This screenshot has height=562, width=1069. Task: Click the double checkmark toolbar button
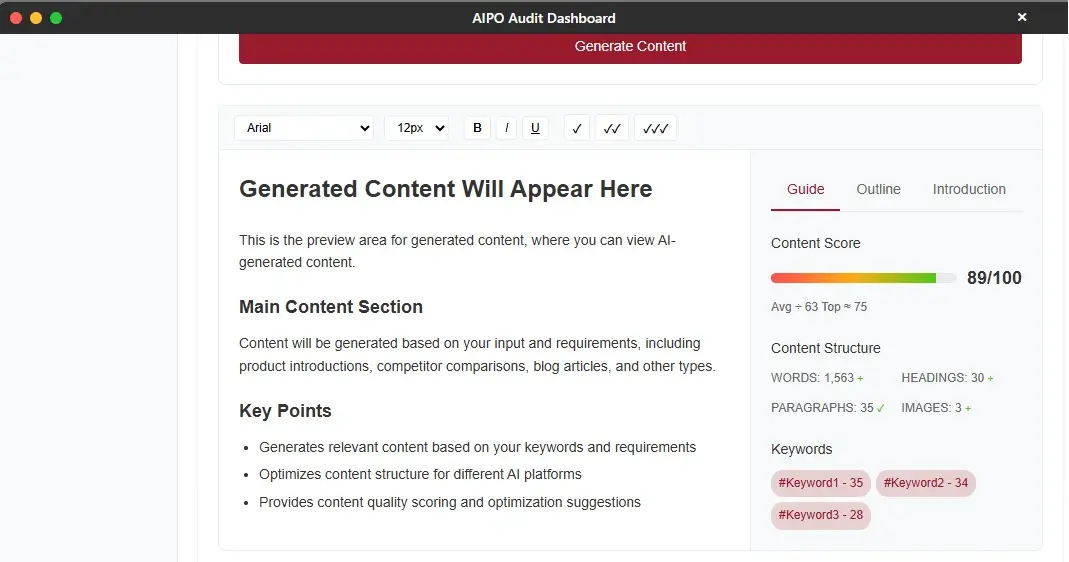click(612, 128)
